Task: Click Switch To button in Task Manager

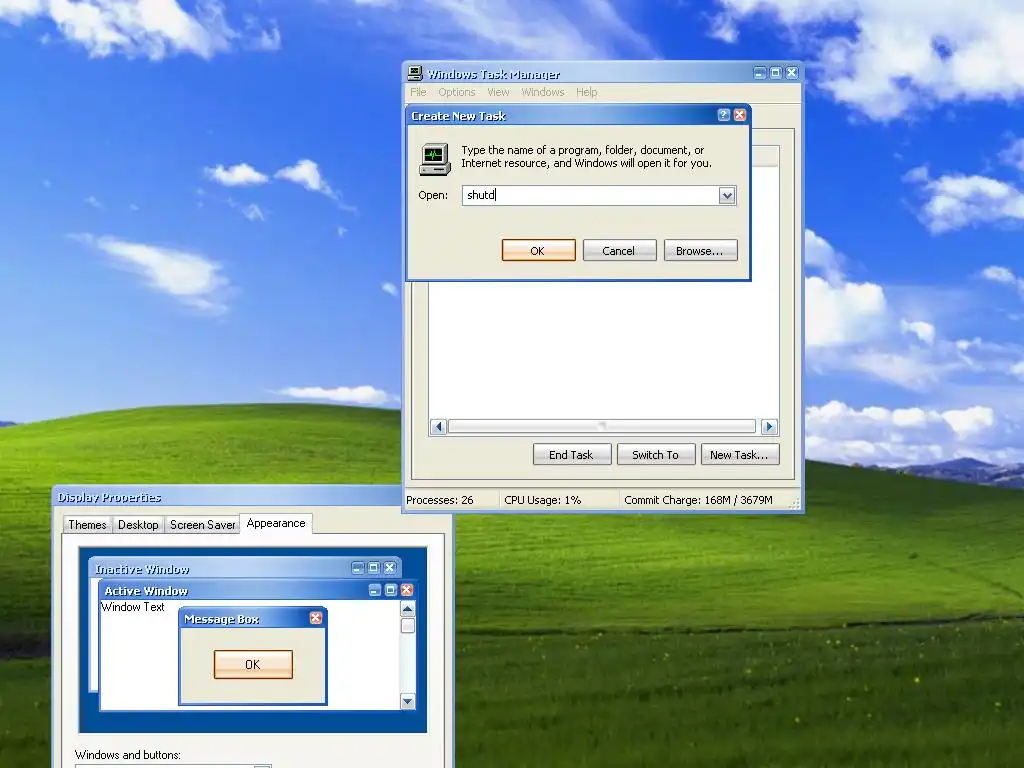Action: point(656,455)
